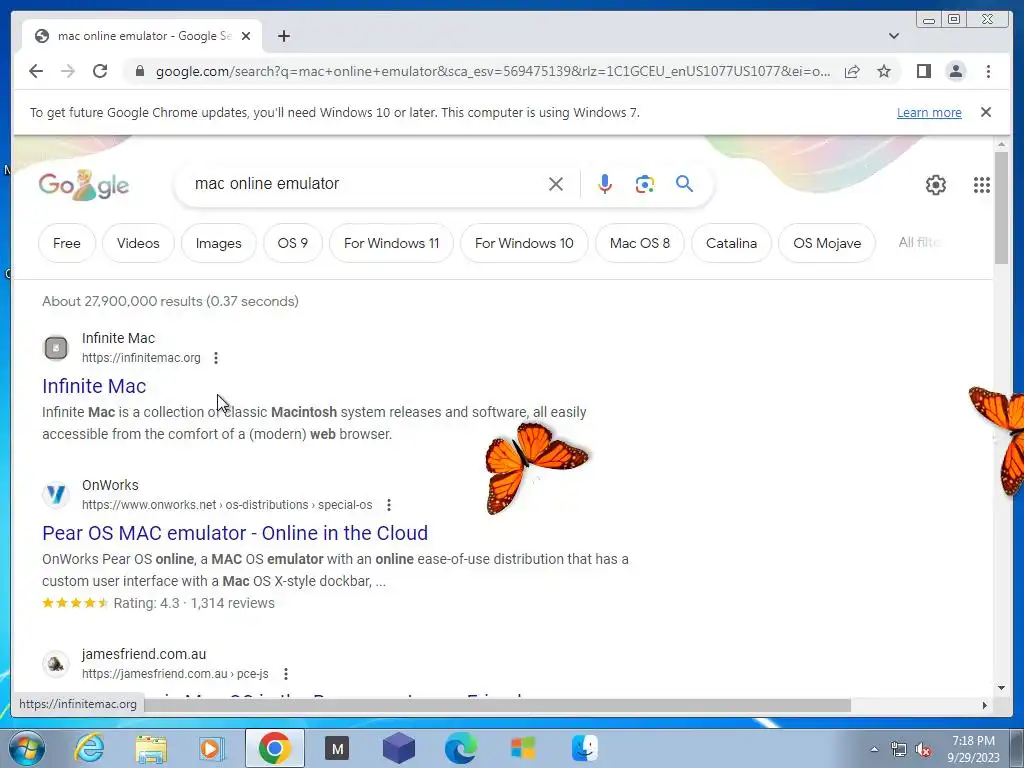Open more options for the OnWorks result
Viewport: 1024px width, 768px height.
point(389,505)
